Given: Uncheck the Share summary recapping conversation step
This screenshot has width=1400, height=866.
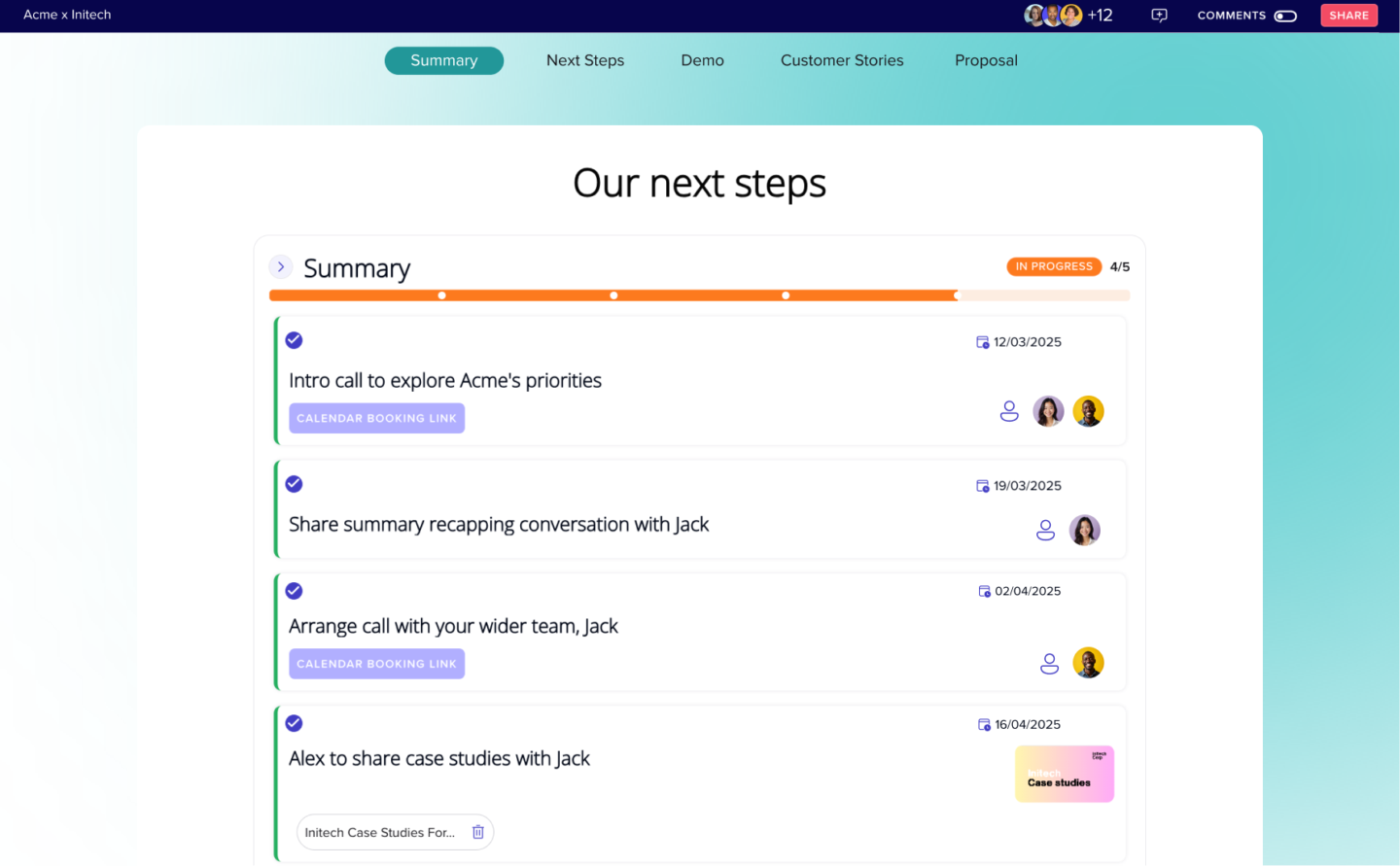Looking at the screenshot, I should pyautogui.click(x=294, y=484).
